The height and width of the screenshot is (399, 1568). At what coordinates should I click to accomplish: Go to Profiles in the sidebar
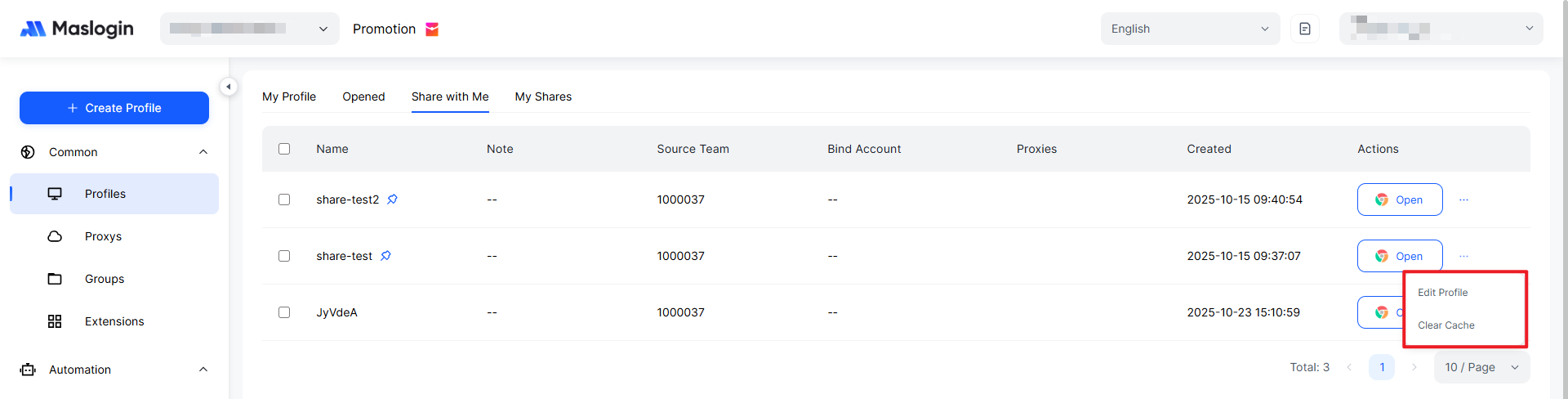[114, 194]
